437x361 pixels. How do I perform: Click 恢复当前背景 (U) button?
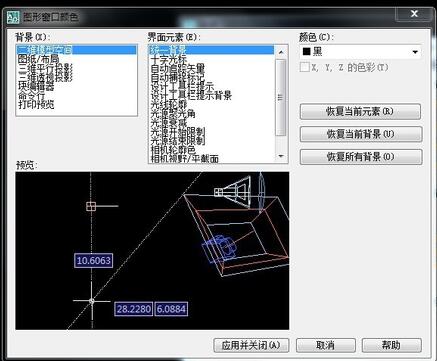click(x=361, y=134)
